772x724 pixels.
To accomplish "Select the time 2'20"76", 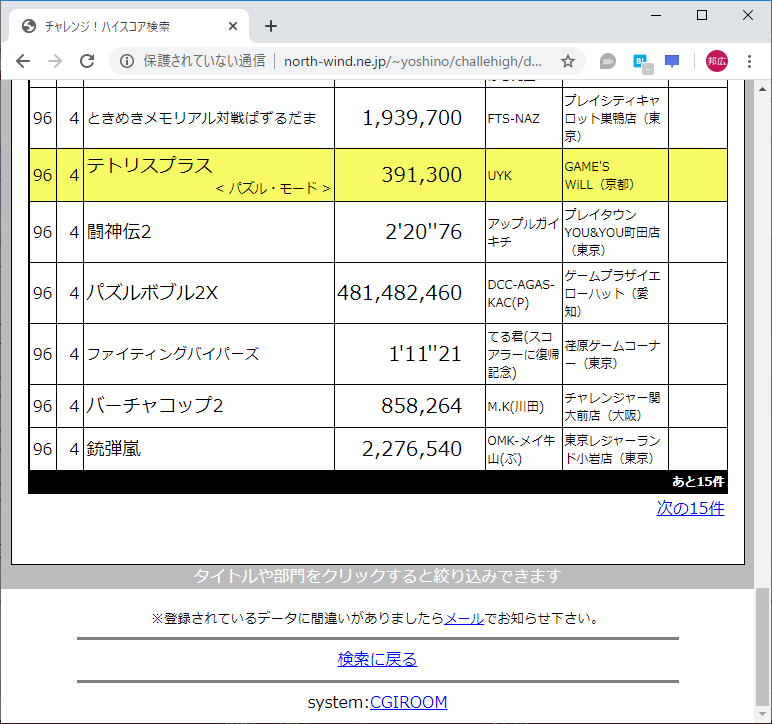I will 423,231.
